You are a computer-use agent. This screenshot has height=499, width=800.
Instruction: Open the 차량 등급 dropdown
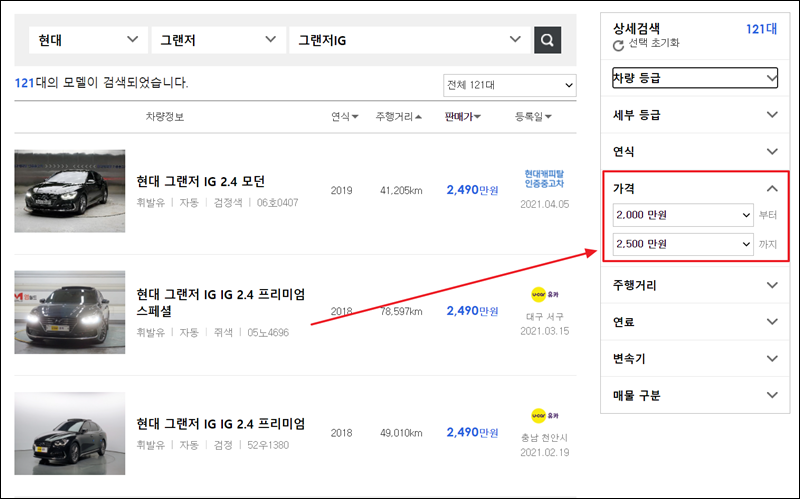click(695, 78)
